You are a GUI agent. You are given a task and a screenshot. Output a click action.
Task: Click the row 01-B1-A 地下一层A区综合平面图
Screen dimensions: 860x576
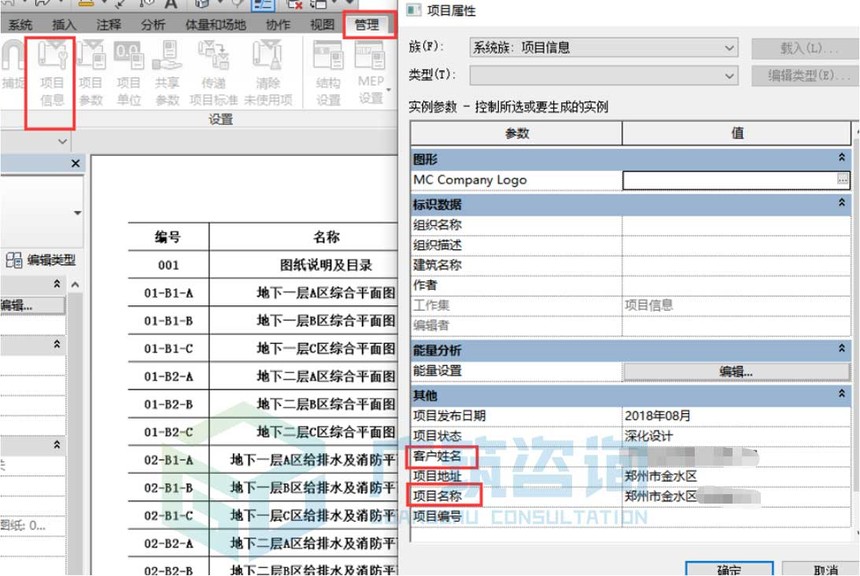263,293
